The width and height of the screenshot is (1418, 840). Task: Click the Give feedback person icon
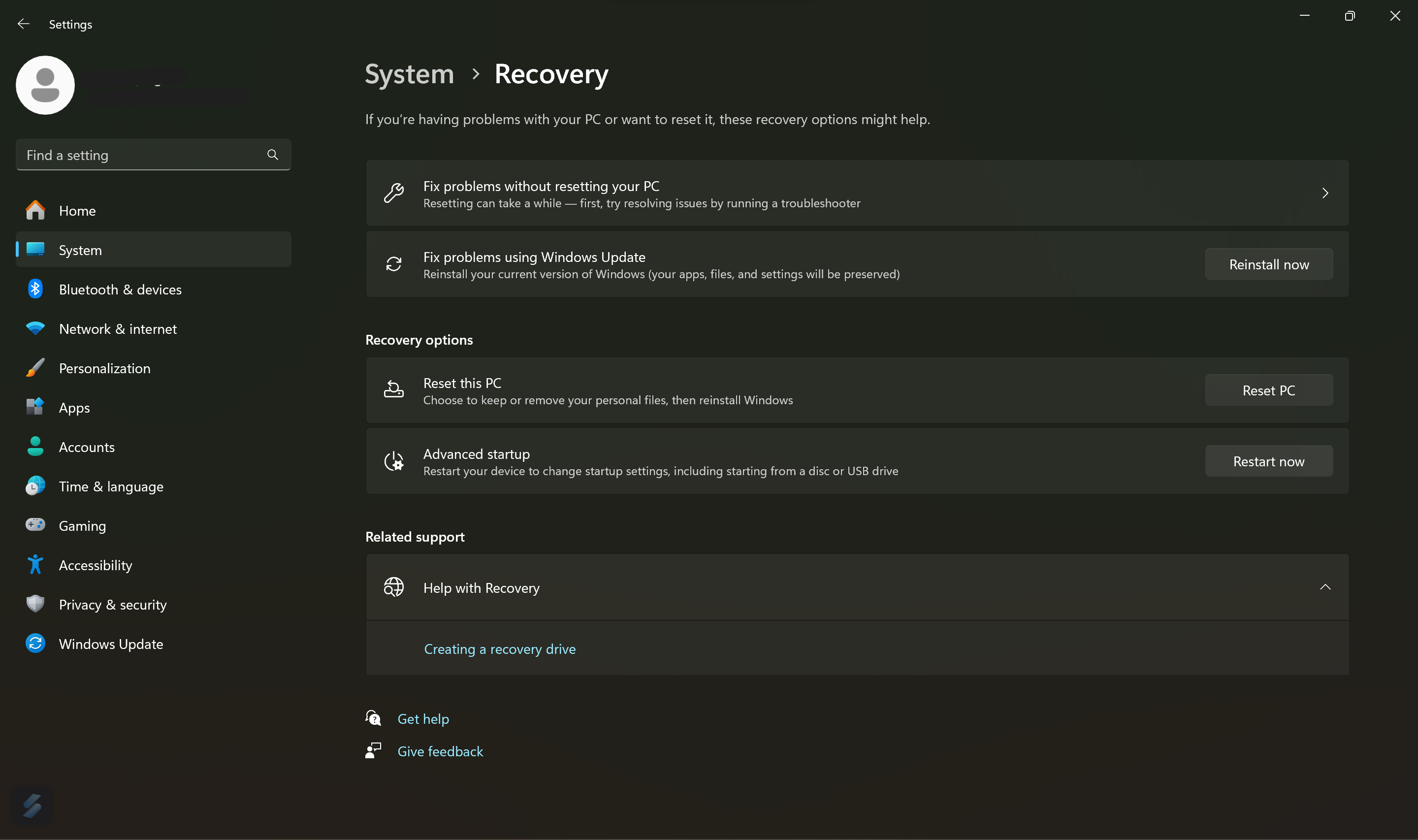373,750
